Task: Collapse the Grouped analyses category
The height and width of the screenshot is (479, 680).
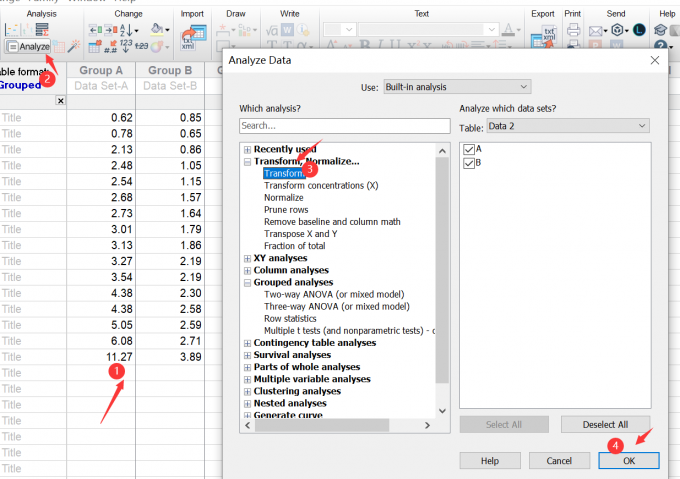Action: pos(247,283)
